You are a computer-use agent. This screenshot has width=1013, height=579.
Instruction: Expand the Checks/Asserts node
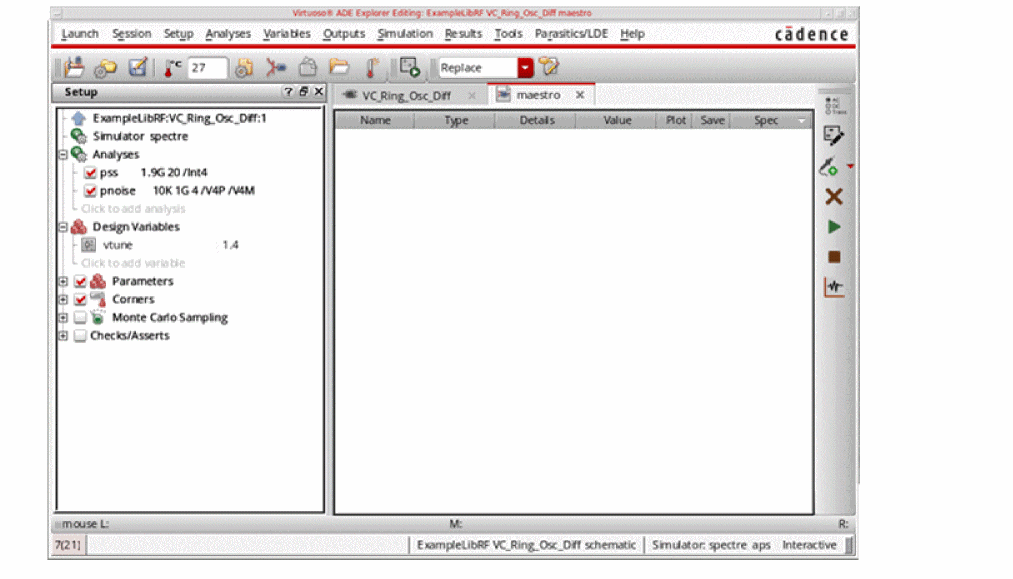(63, 335)
